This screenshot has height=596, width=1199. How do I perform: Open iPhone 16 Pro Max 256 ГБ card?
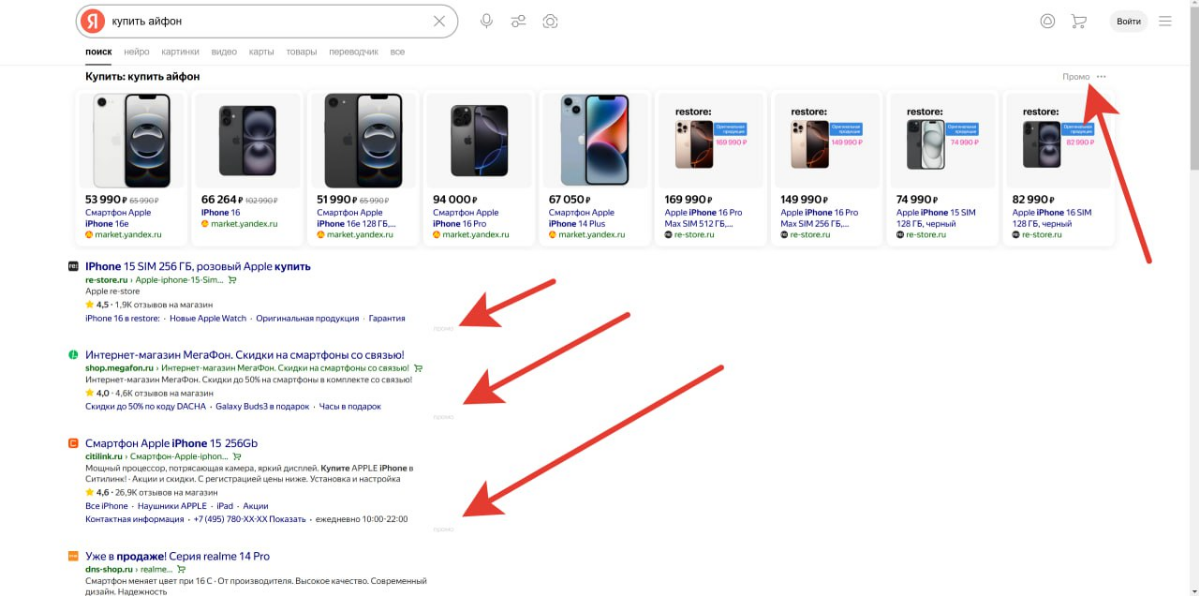[827, 168]
